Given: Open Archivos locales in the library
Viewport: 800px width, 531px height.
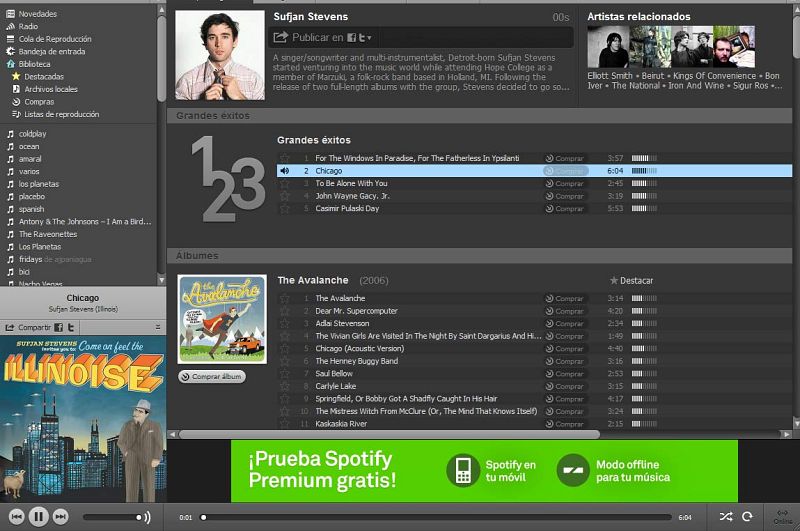Looking at the screenshot, I should point(50,89).
